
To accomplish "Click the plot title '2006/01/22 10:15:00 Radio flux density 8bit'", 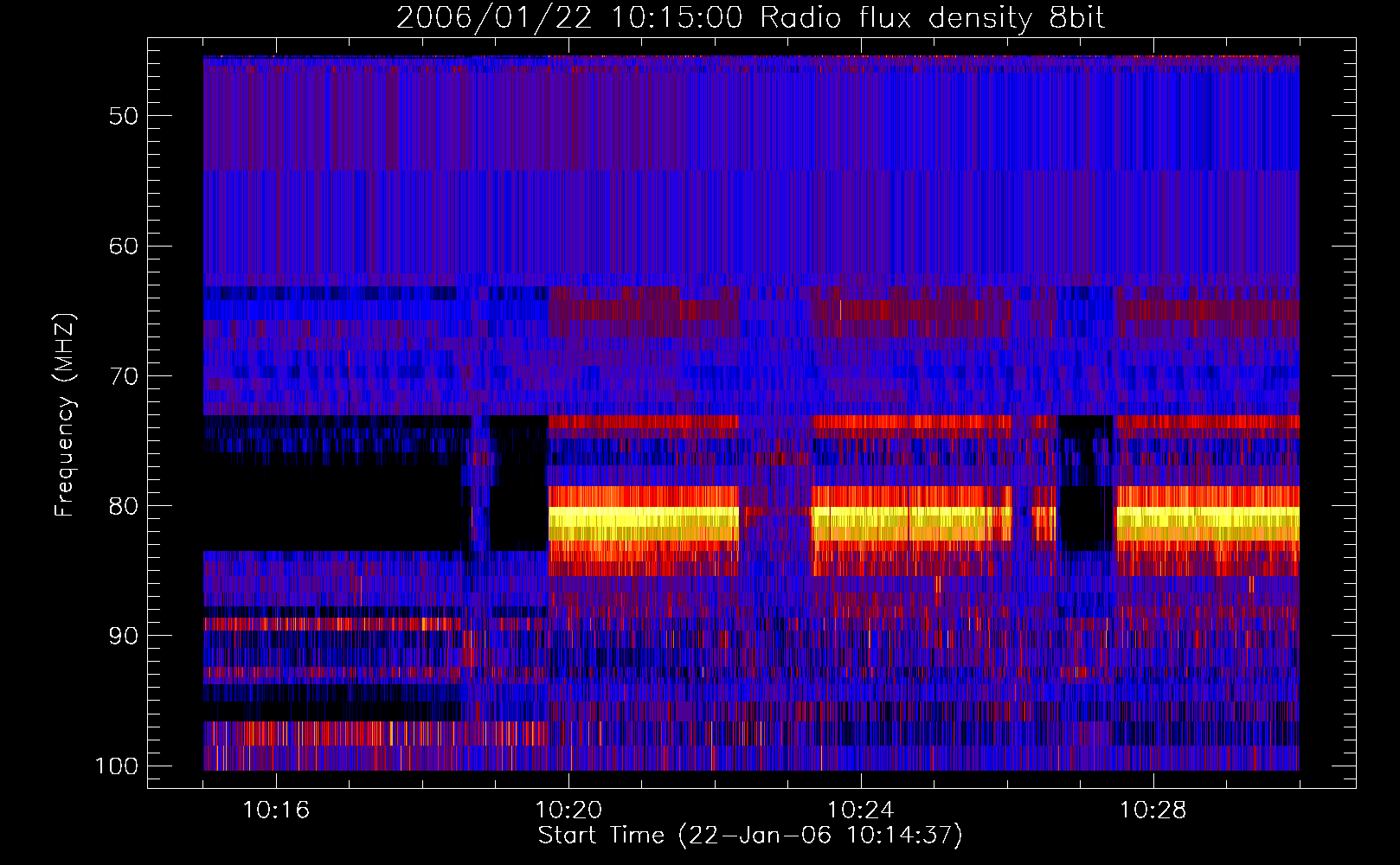I will (x=750, y=18).
